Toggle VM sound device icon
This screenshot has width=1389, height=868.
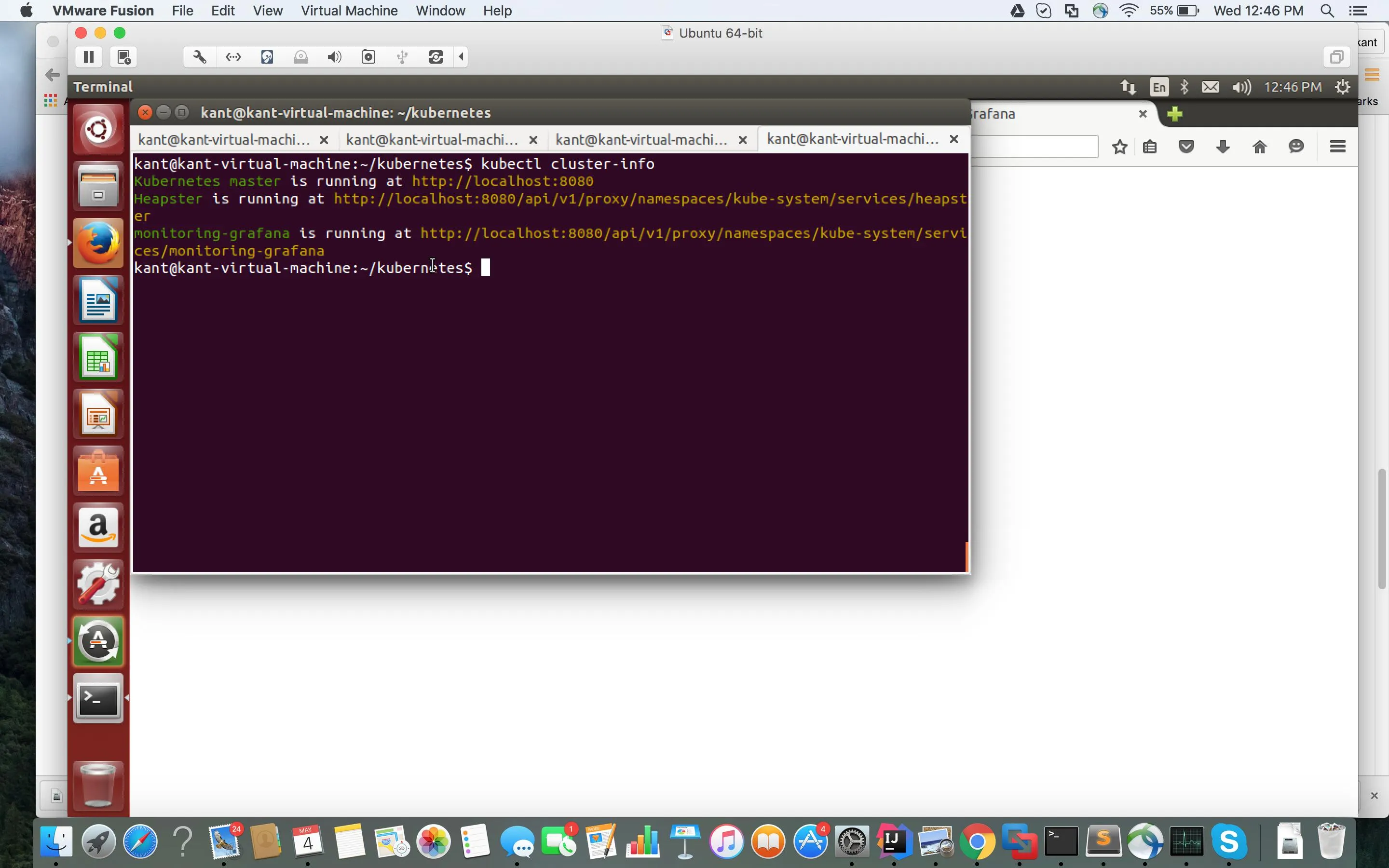[x=334, y=57]
